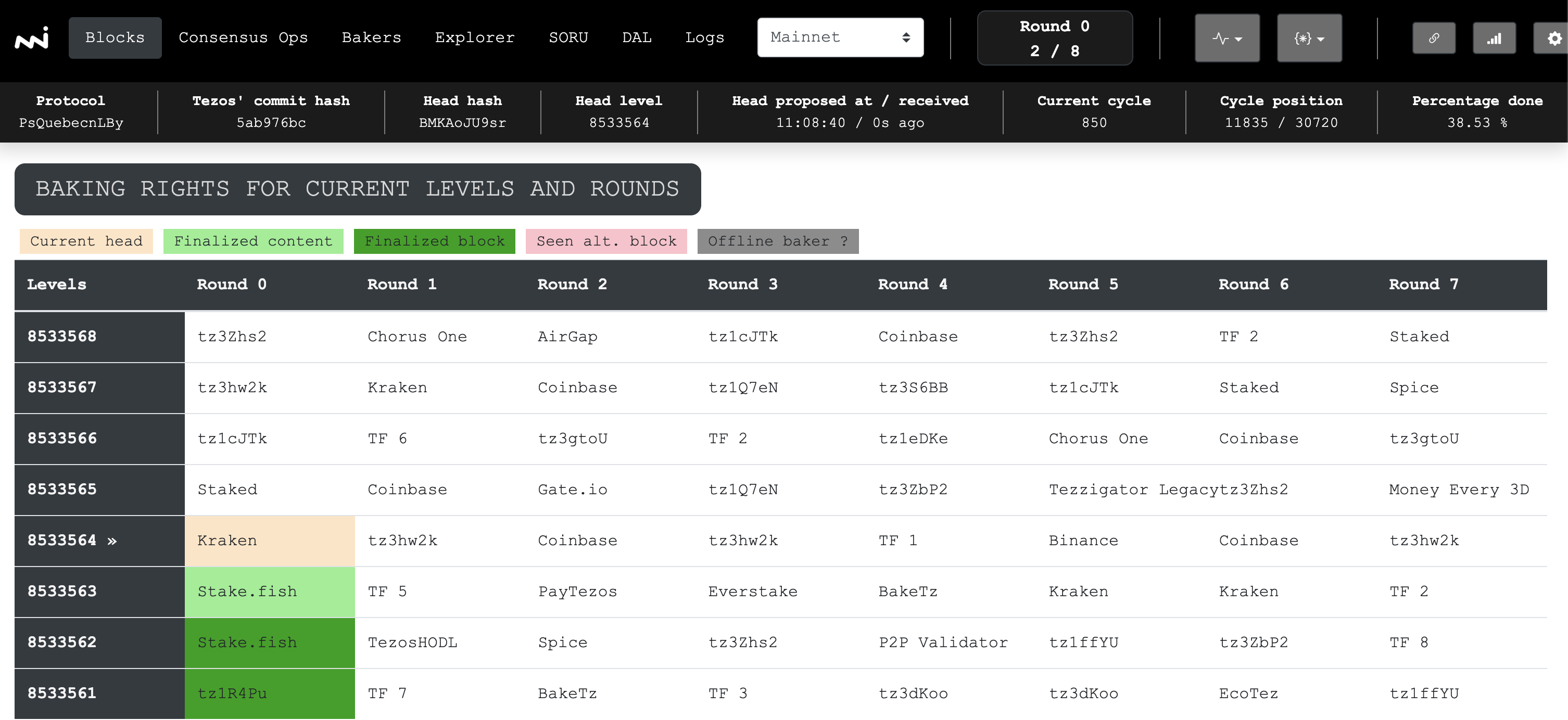This screenshot has width=1568, height=720.
Task: Click the Round 0 indicator box
Action: point(1054,38)
